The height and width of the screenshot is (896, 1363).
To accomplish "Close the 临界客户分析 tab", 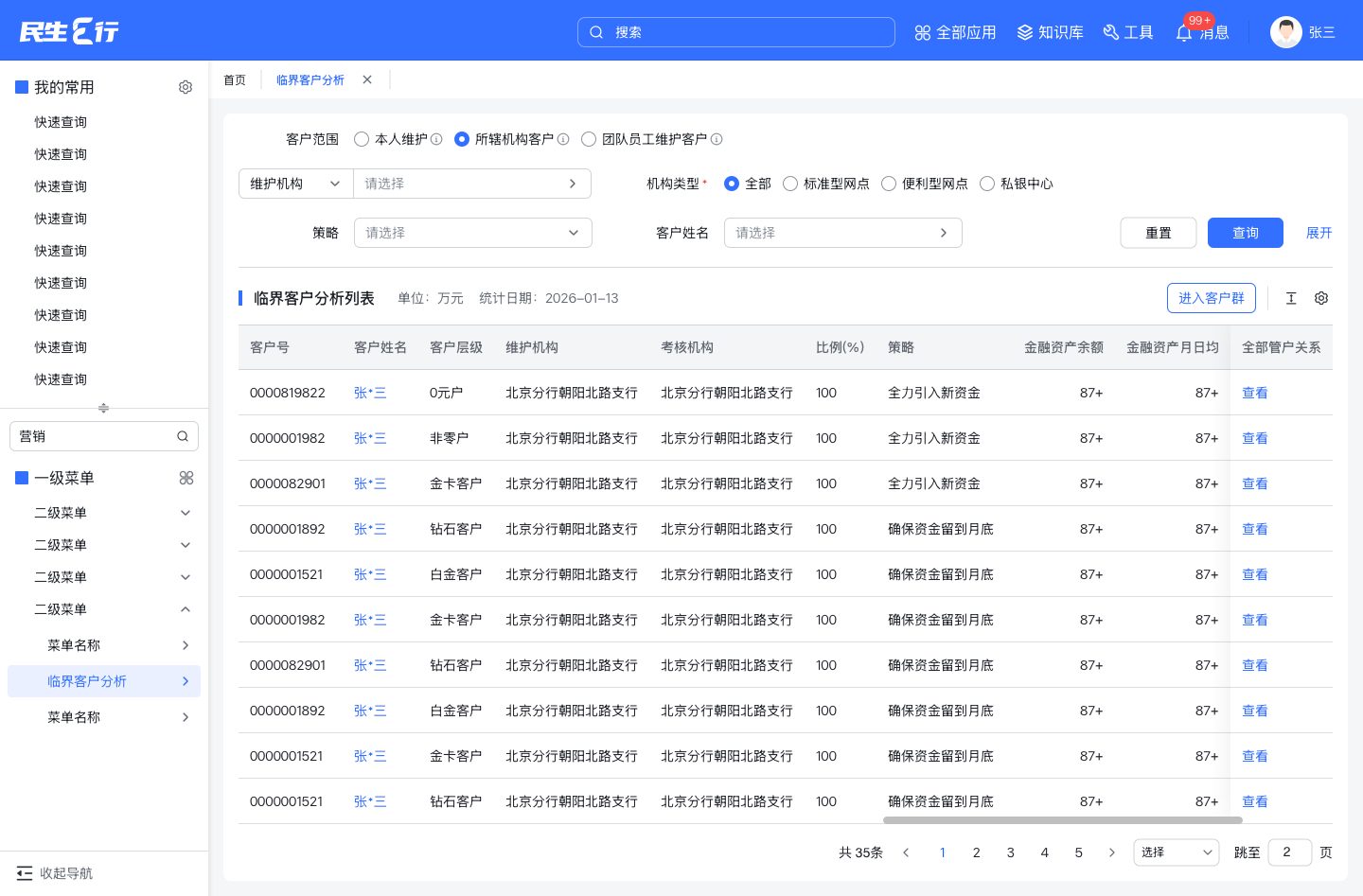I will click(x=367, y=79).
